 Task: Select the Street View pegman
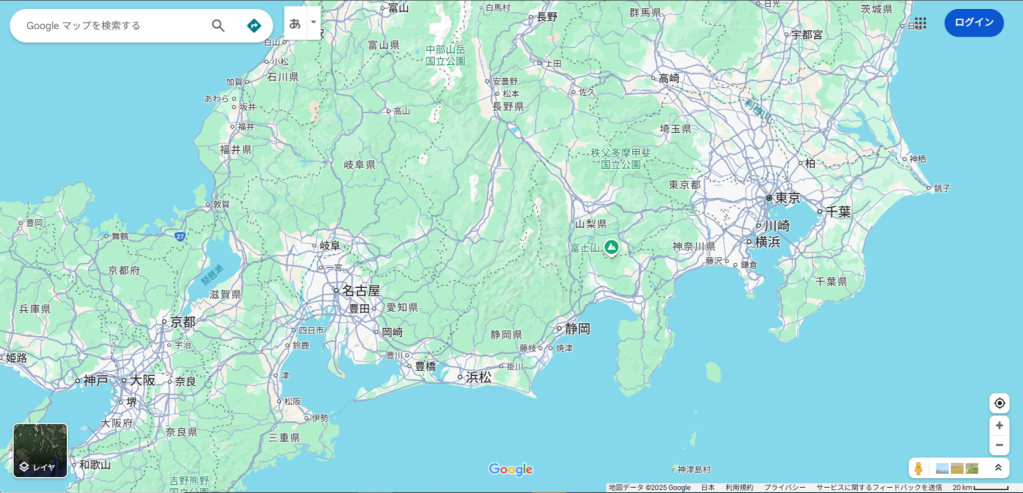[x=919, y=468]
